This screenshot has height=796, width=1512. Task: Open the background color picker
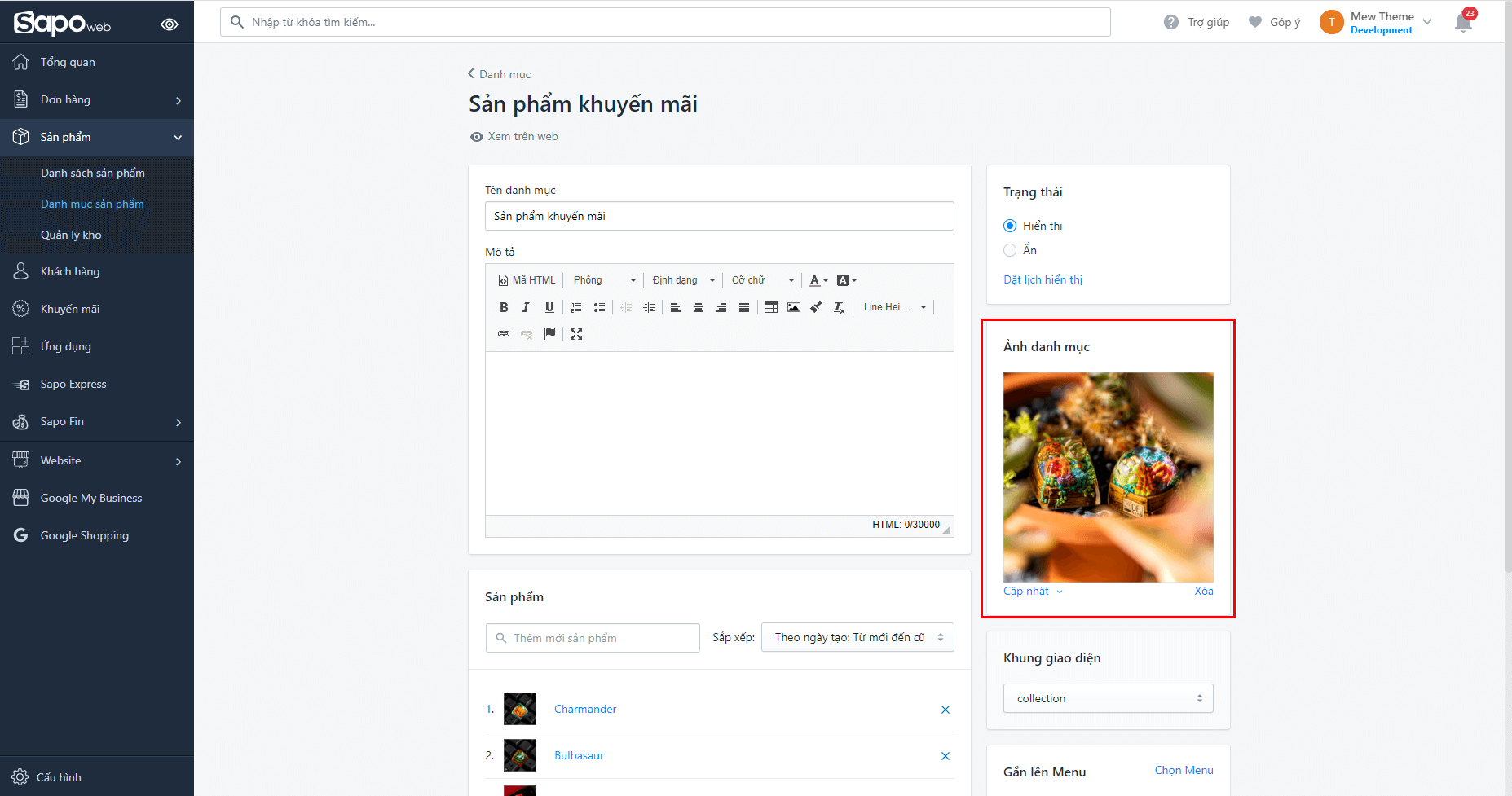[x=846, y=280]
